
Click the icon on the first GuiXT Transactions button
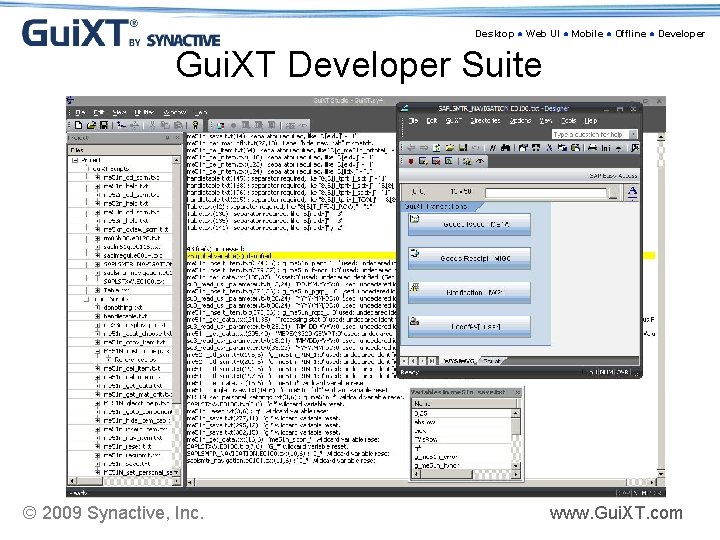(x=415, y=219)
